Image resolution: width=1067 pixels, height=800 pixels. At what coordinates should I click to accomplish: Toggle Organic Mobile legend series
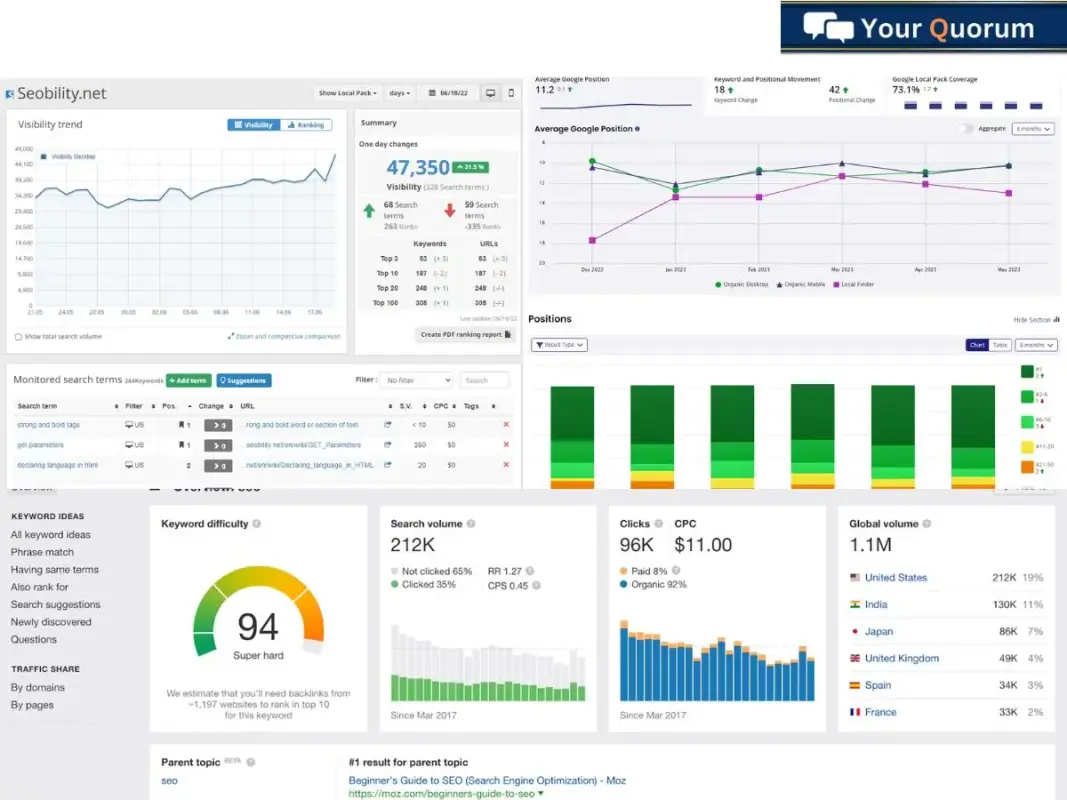[801, 284]
